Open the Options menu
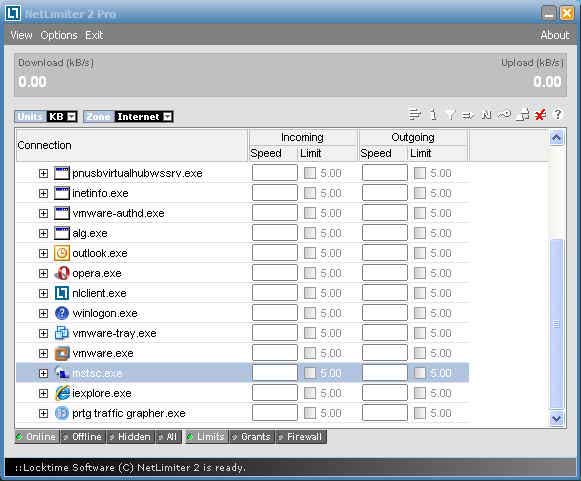Image resolution: width=581 pixels, height=481 pixels. [59, 35]
